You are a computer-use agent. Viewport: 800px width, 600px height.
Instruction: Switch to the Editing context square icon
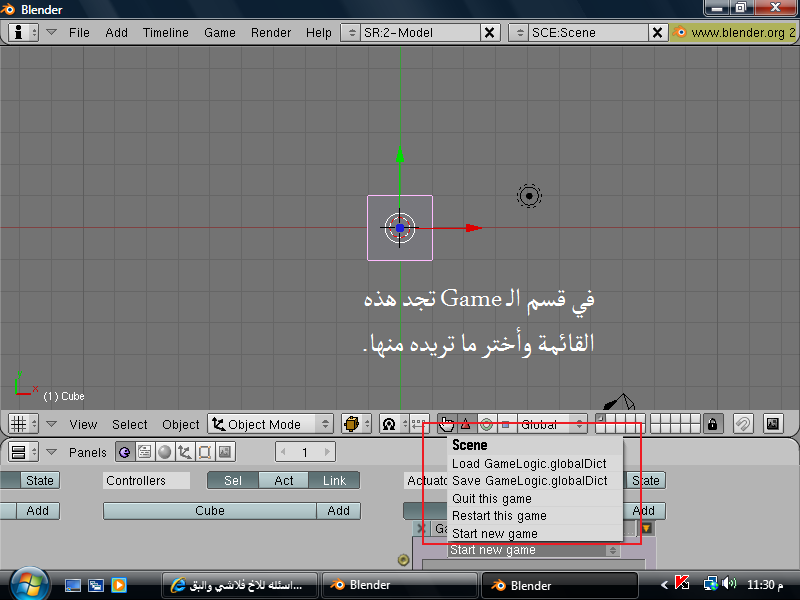coord(205,452)
